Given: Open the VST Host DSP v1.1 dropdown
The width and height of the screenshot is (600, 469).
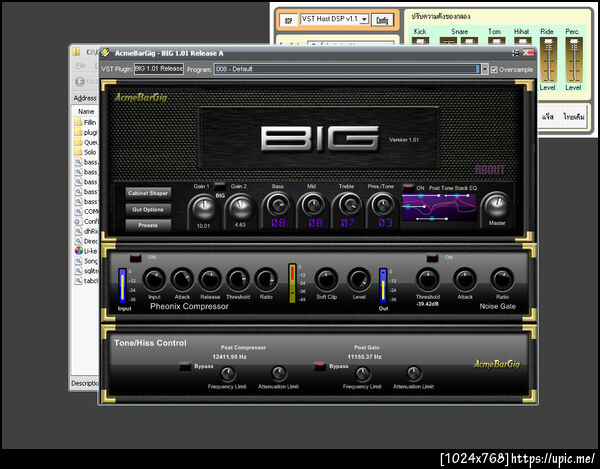Looking at the screenshot, I should point(364,19).
